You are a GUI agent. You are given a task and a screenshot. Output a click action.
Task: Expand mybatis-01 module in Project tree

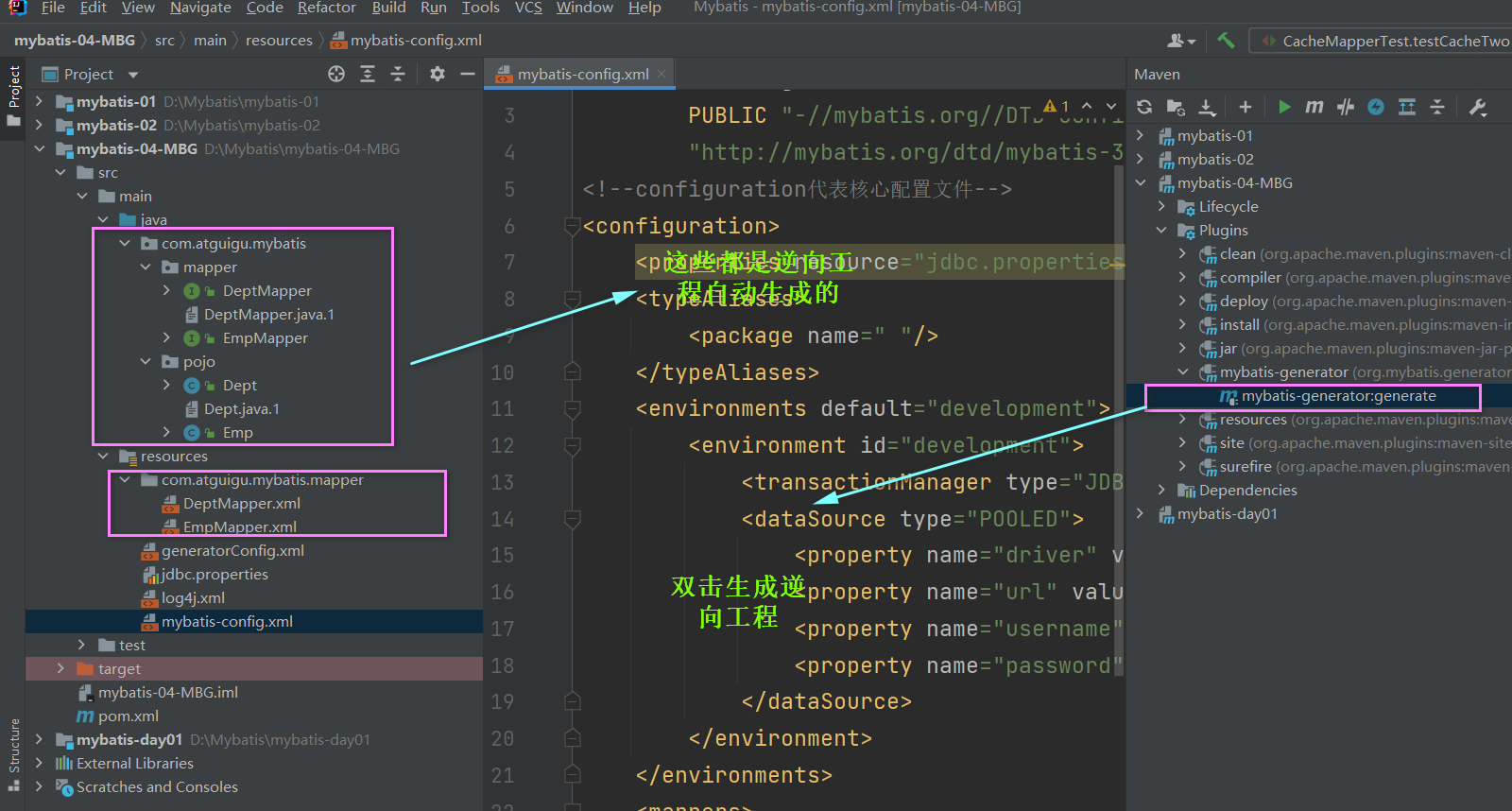tap(39, 101)
